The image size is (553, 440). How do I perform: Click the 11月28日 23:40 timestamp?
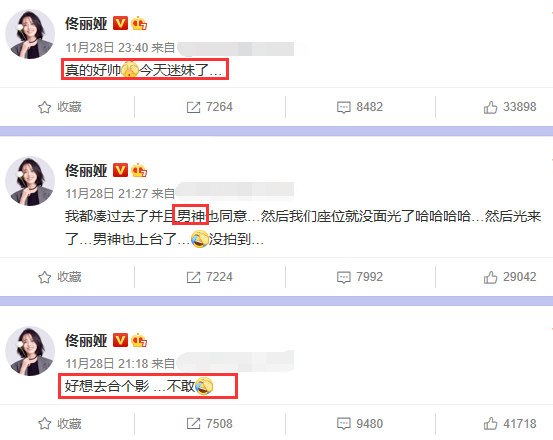(107, 48)
